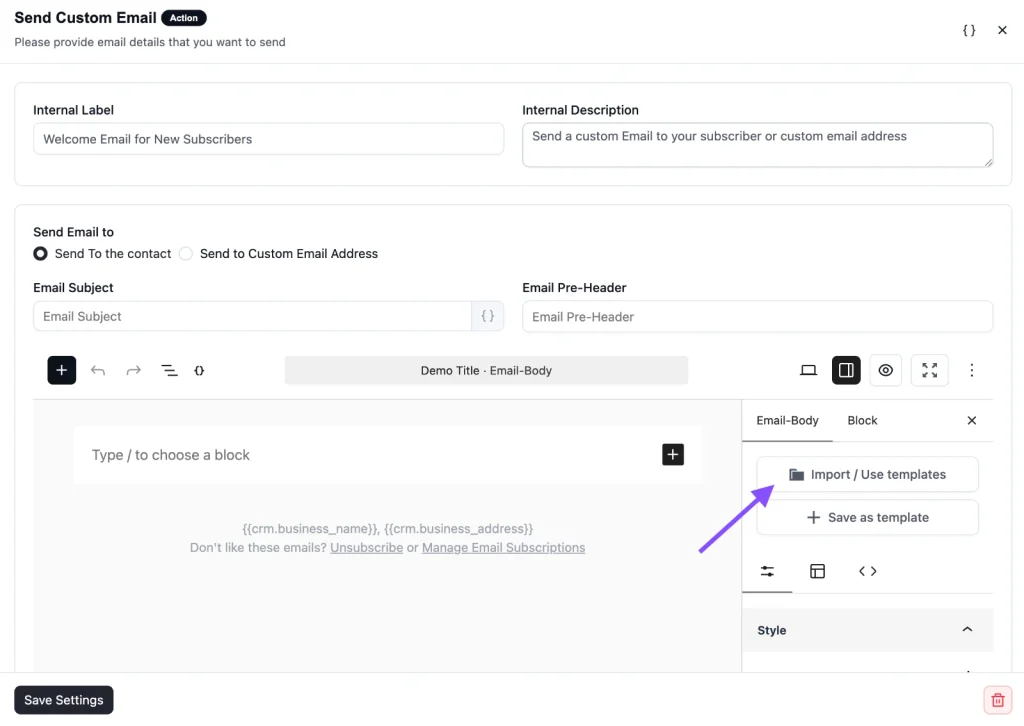Switch to laptop preview device icon
Image resolution: width=1024 pixels, height=726 pixels.
(808, 370)
